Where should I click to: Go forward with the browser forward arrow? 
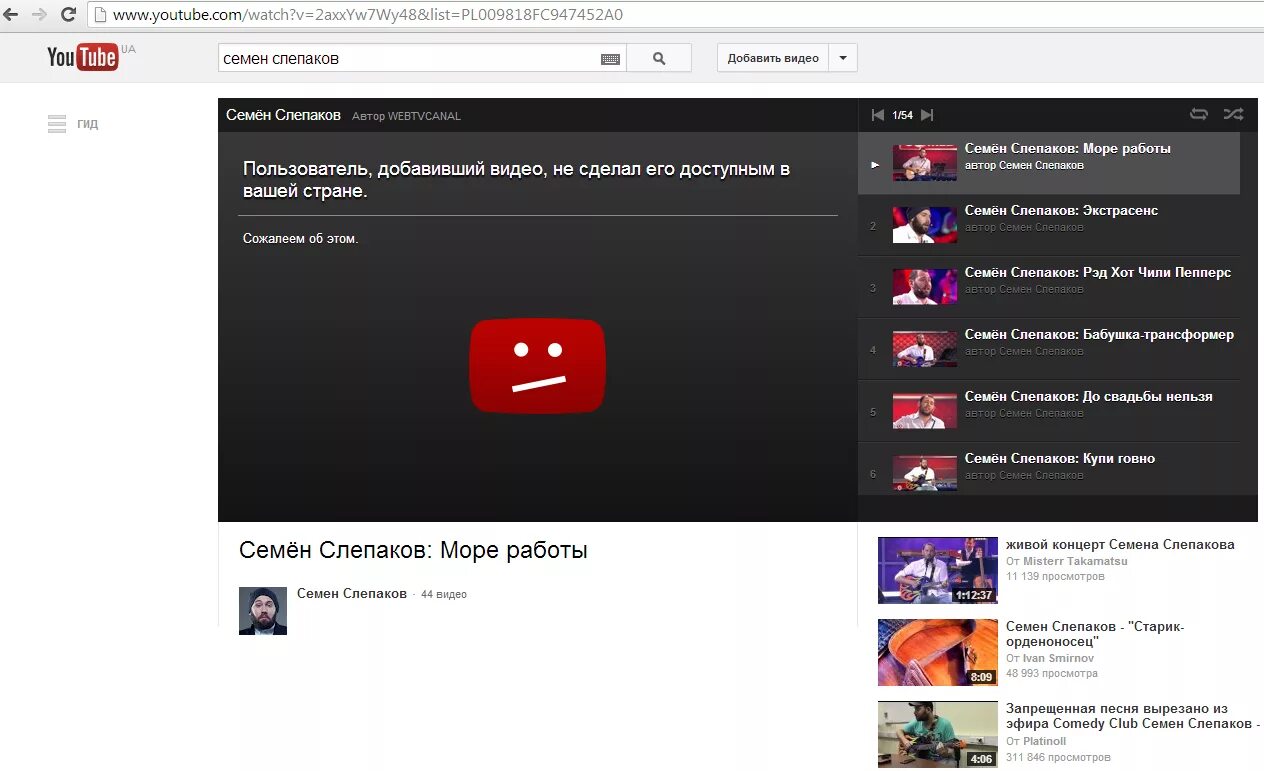click(39, 15)
